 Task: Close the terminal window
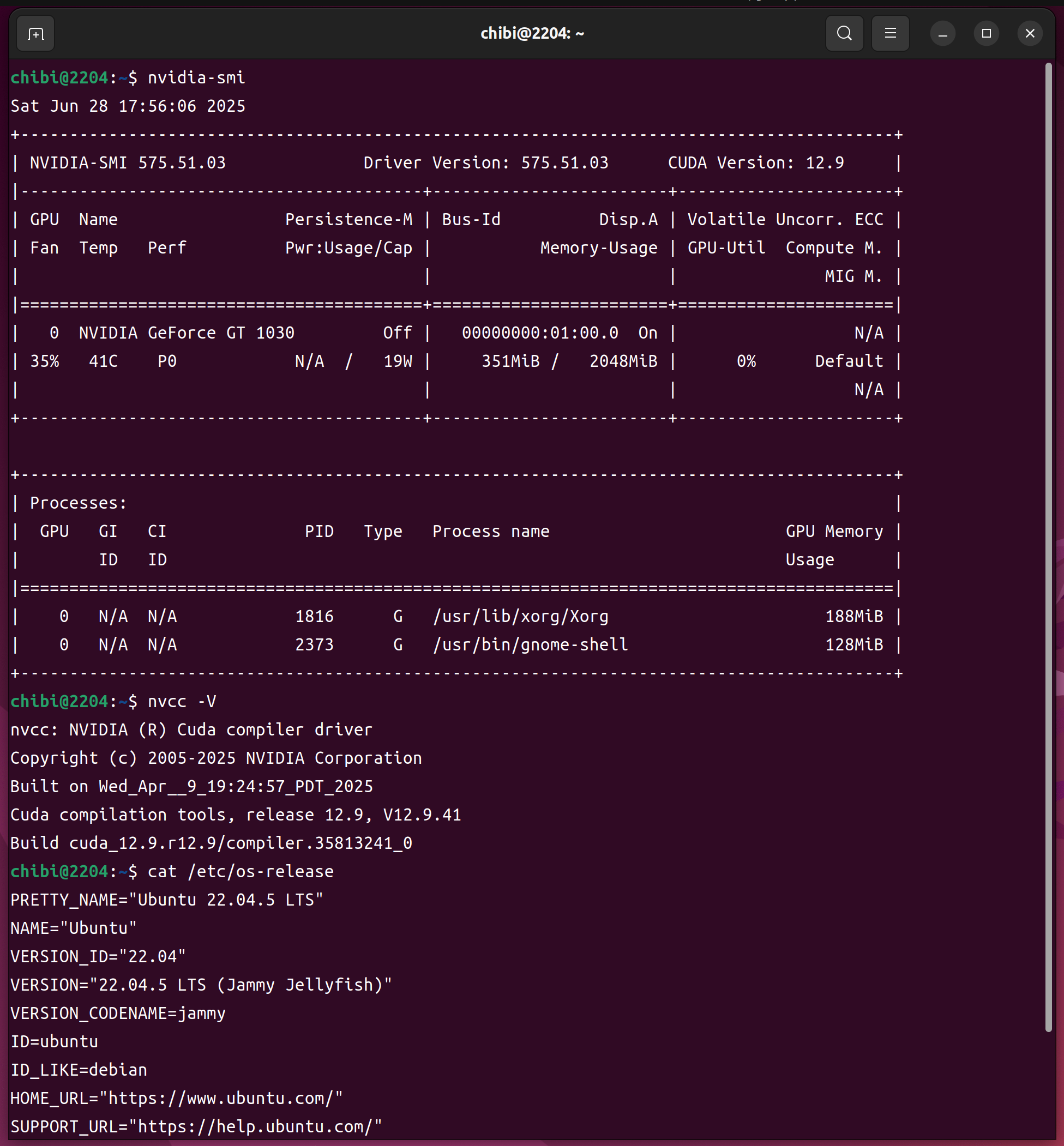pyautogui.click(x=1030, y=34)
